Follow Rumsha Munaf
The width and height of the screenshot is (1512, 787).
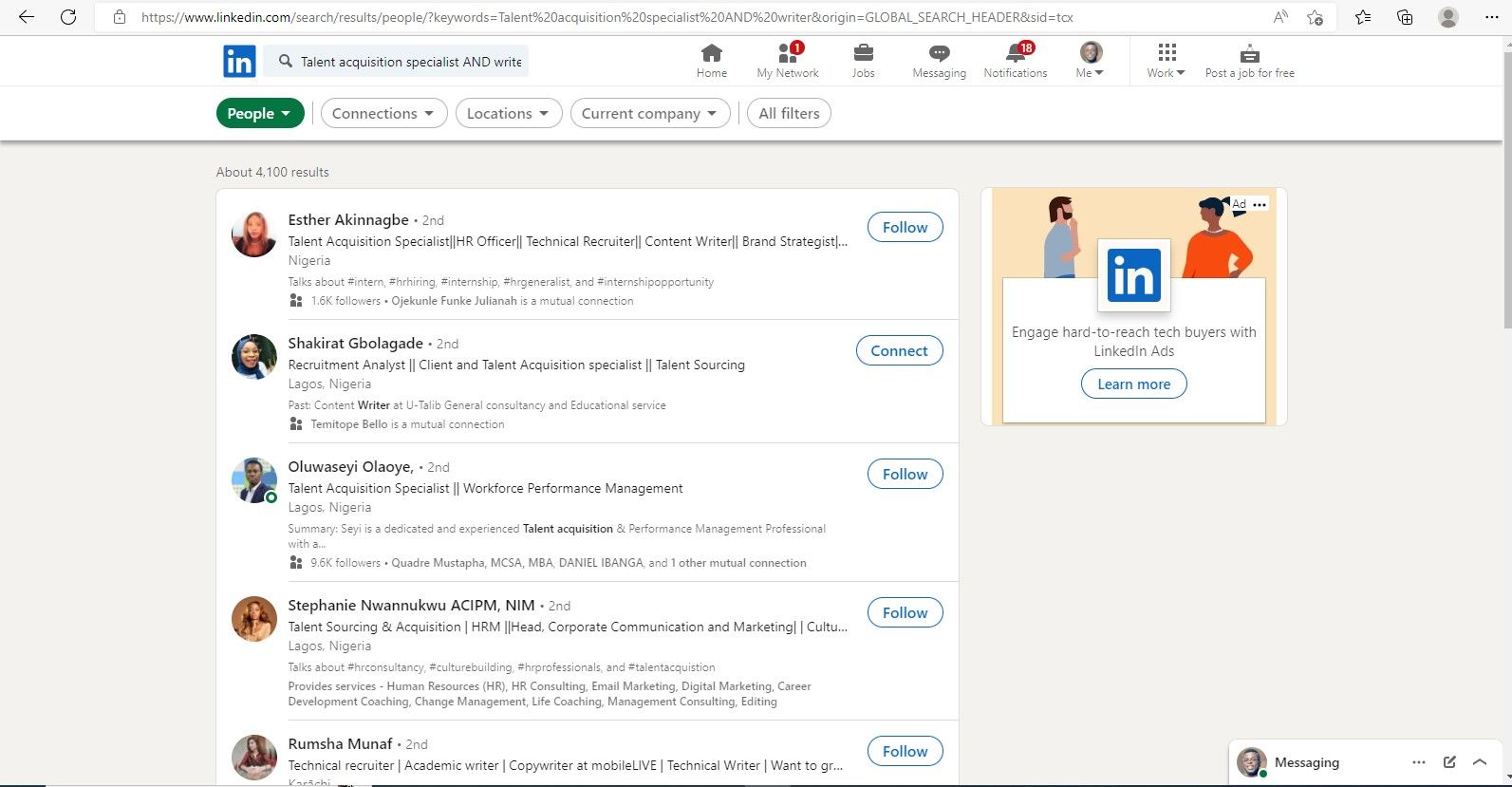(905, 751)
